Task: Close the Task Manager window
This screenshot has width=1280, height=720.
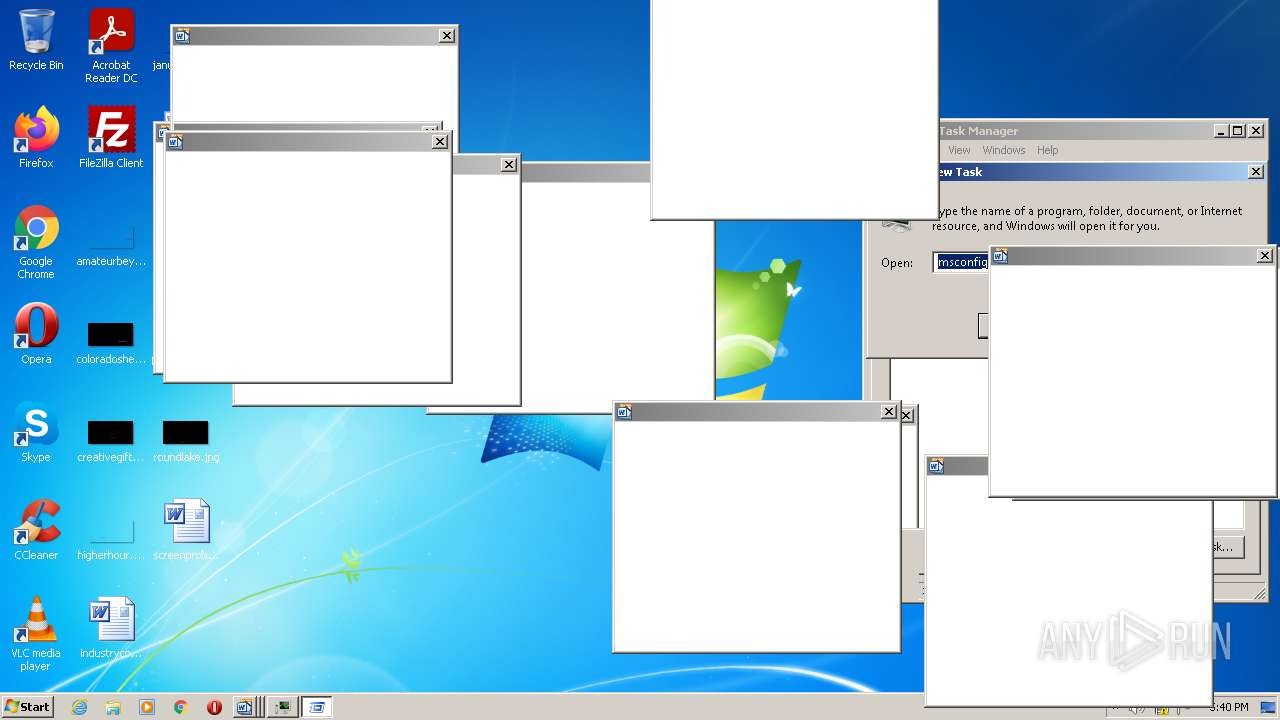Action: 1257,131
